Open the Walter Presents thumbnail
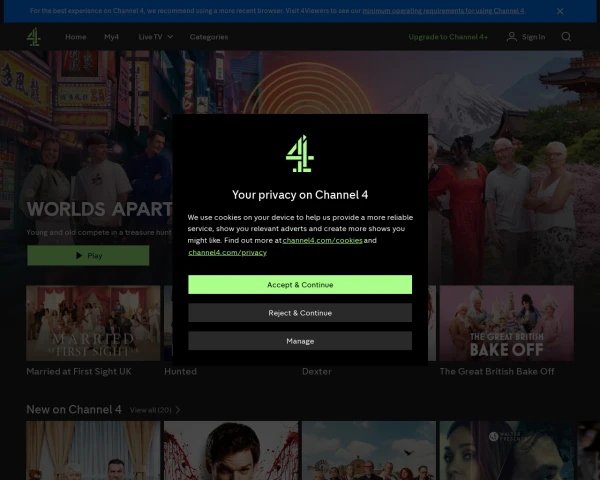This screenshot has height=480, width=600. point(507,451)
